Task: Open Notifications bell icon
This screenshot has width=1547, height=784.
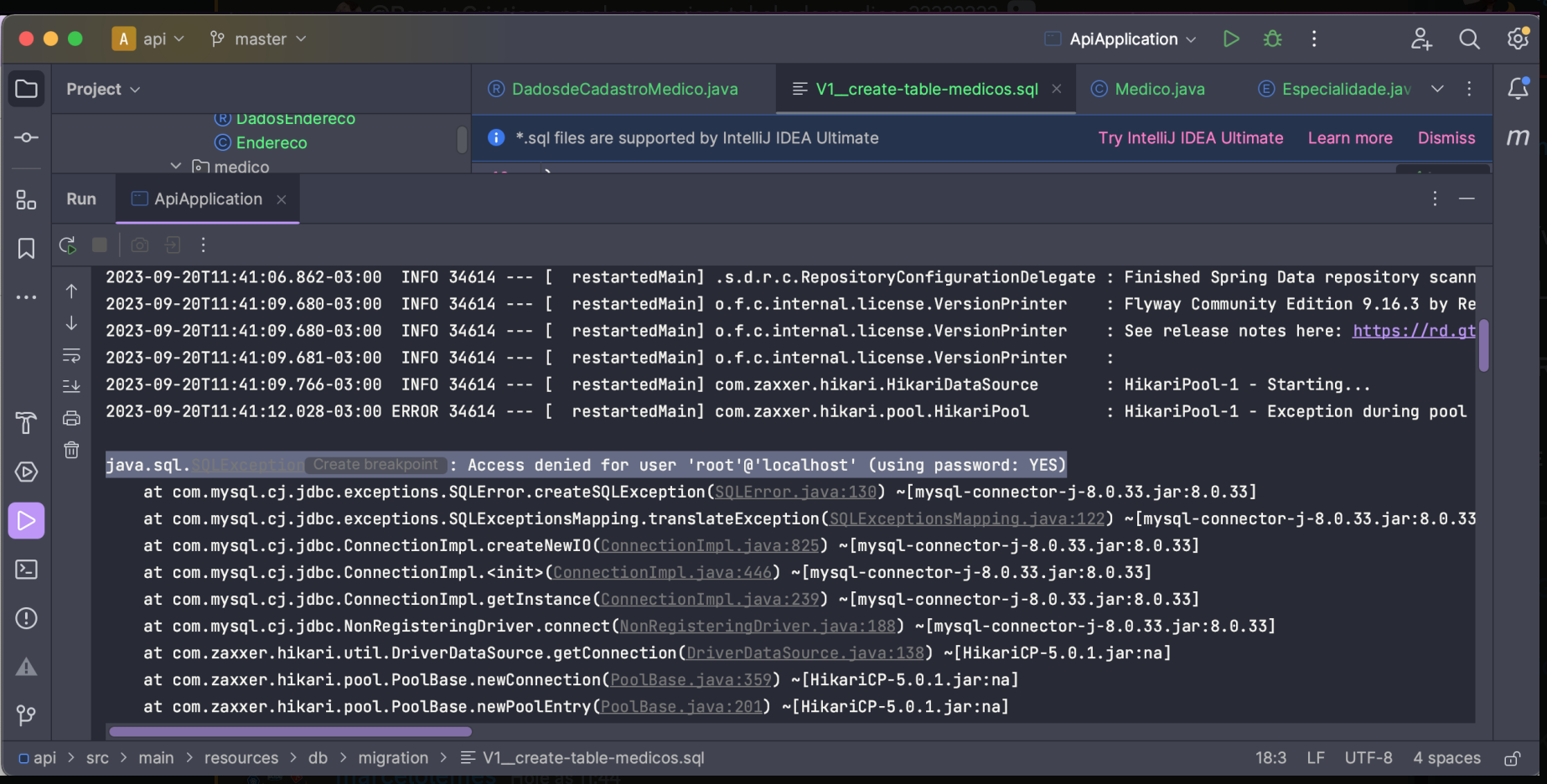Action: 1518,88
